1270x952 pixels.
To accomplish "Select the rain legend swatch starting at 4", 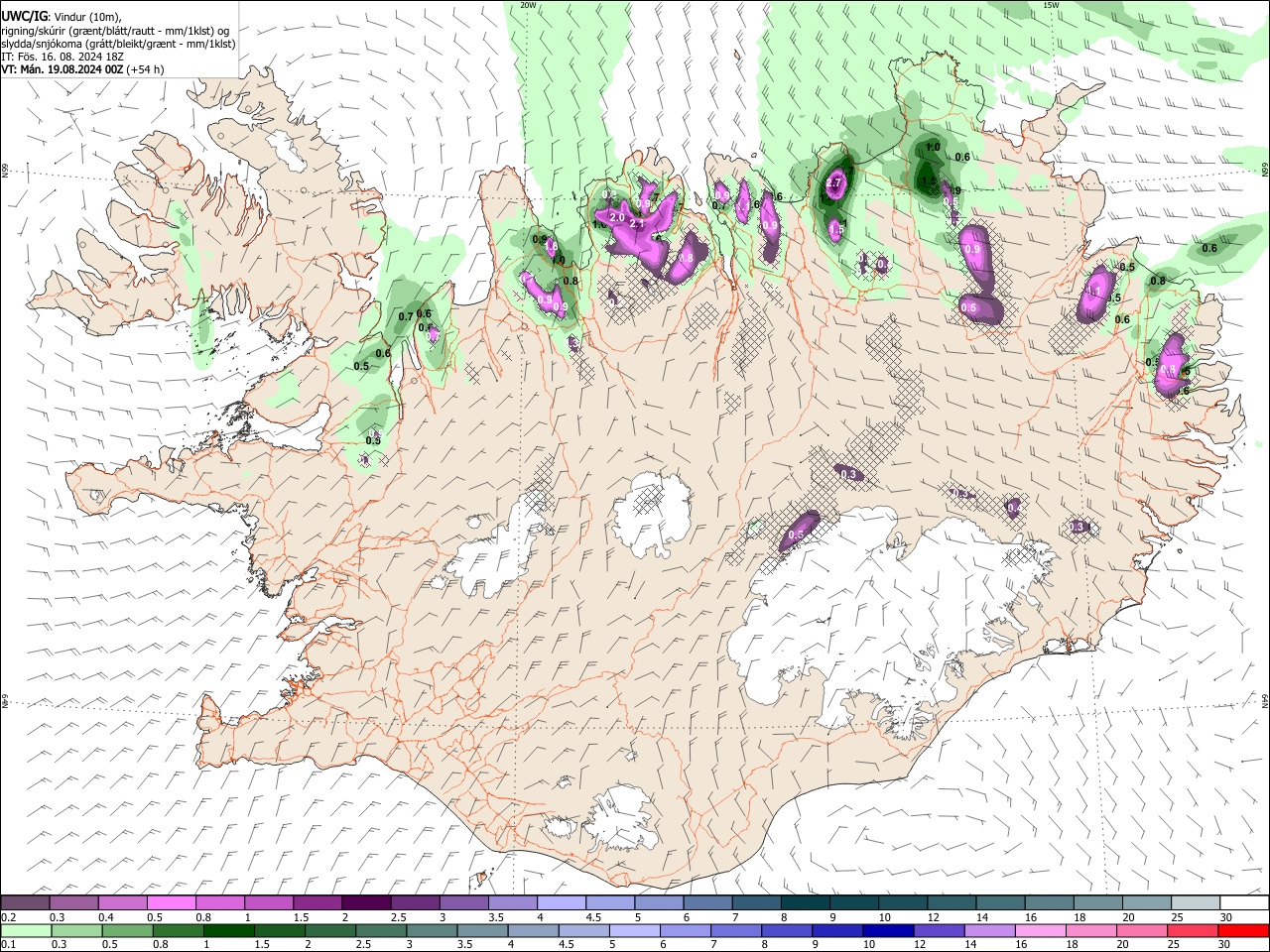I will [532, 930].
